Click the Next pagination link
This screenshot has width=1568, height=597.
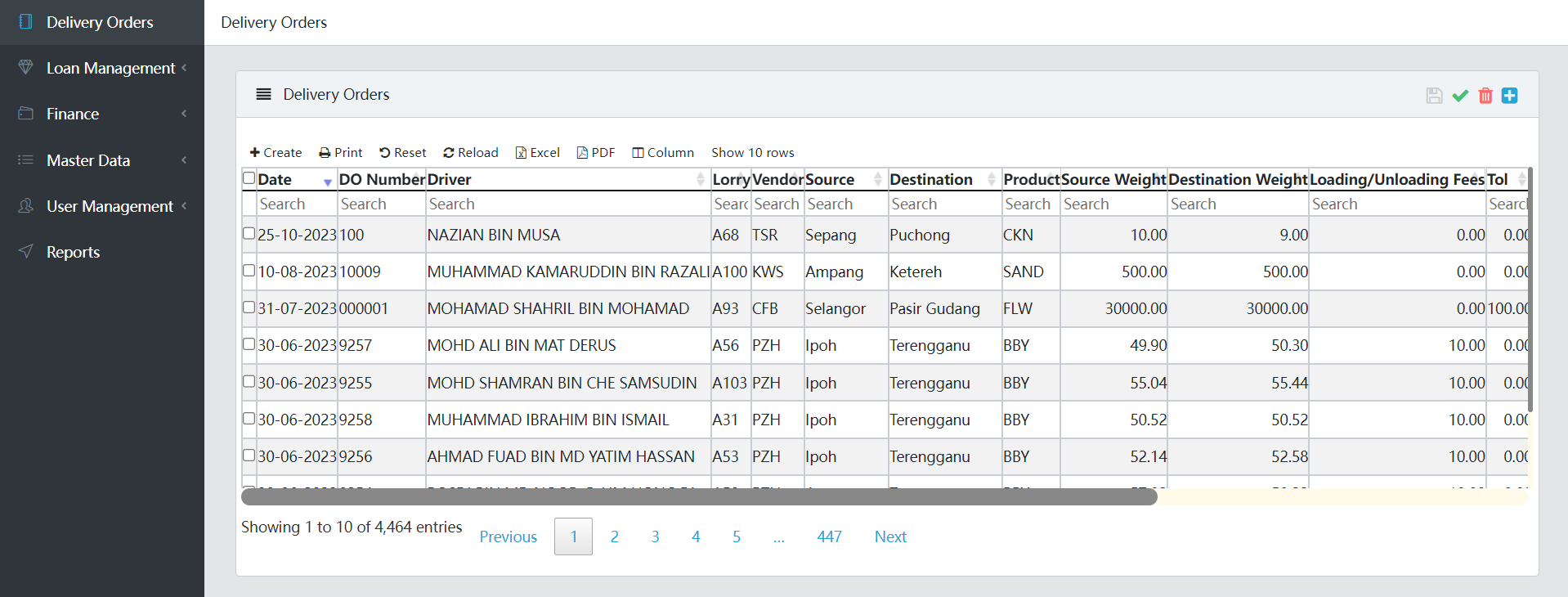click(890, 536)
